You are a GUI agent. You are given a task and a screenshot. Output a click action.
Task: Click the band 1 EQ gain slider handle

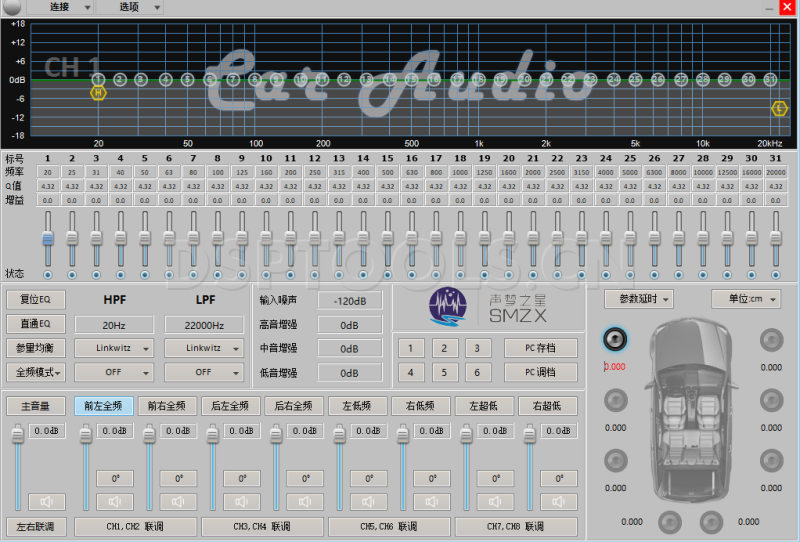47,239
